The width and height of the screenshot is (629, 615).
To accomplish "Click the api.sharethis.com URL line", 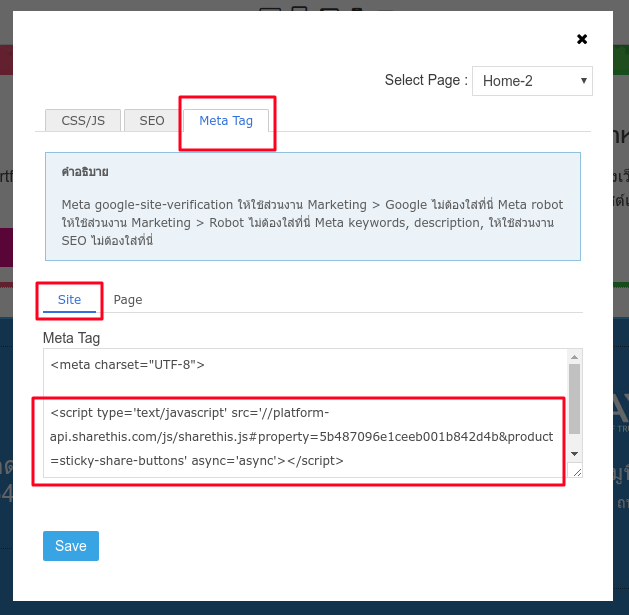I will [300, 437].
